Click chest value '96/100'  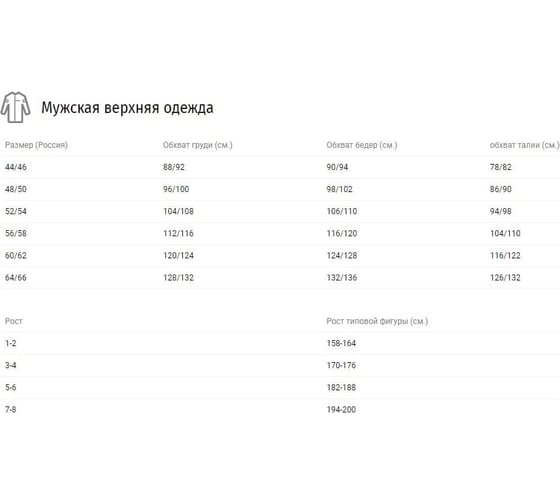pyautogui.click(x=176, y=189)
